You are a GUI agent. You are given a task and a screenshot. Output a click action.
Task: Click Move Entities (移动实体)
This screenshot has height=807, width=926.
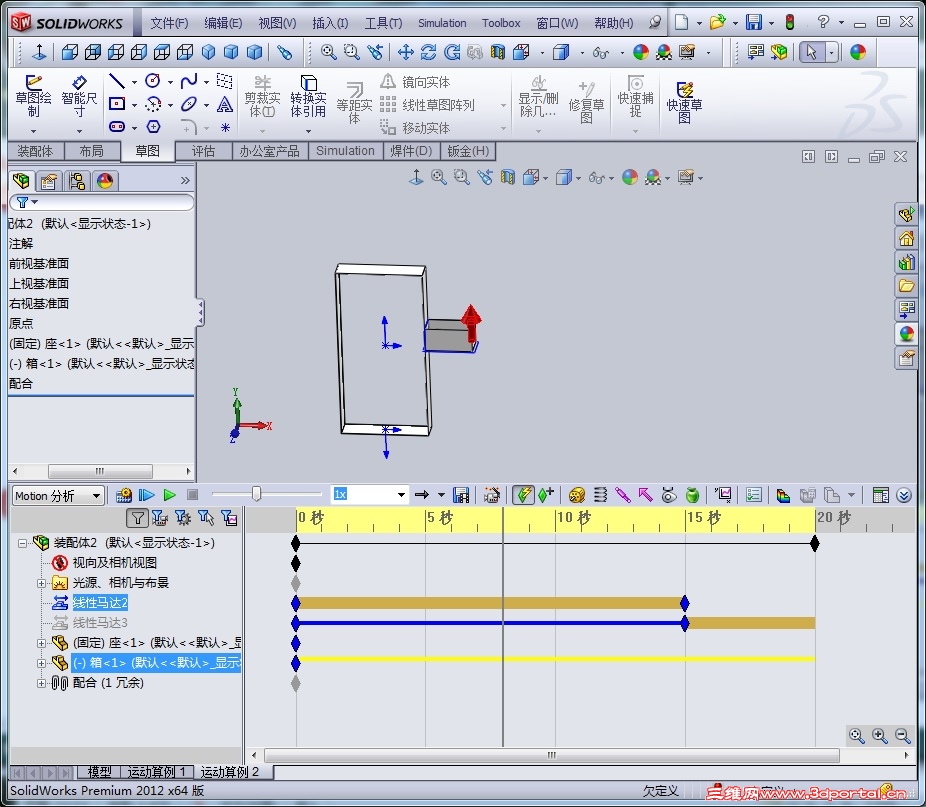(415, 128)
